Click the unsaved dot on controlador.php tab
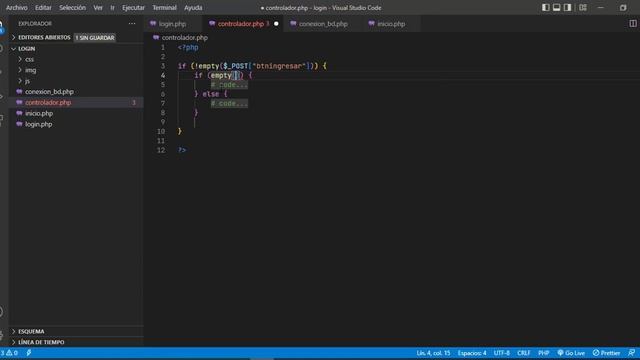The image size is (640, 360). click(x=276, y=24)
